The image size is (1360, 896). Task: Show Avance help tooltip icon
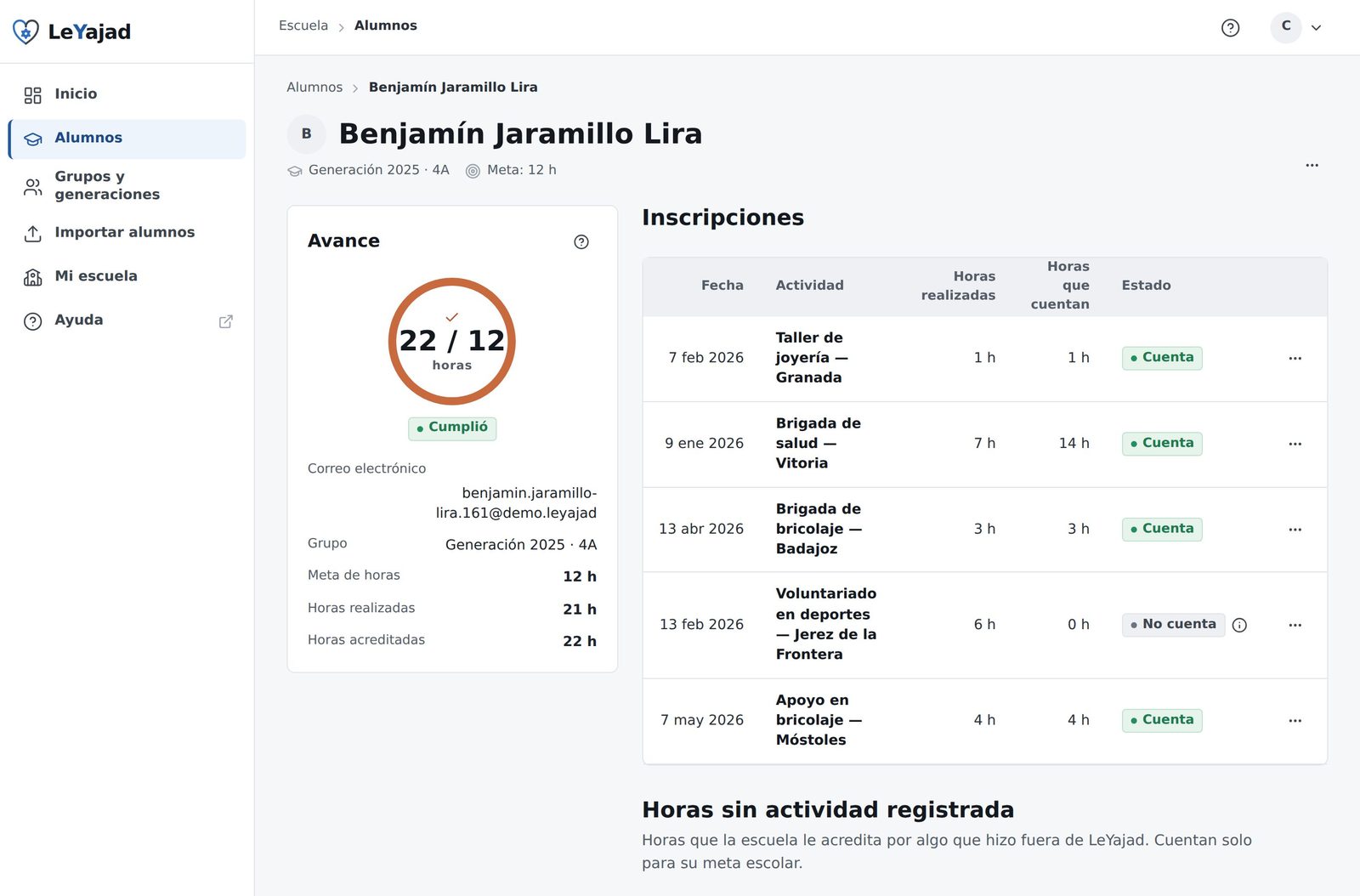(x=581, y=242)
